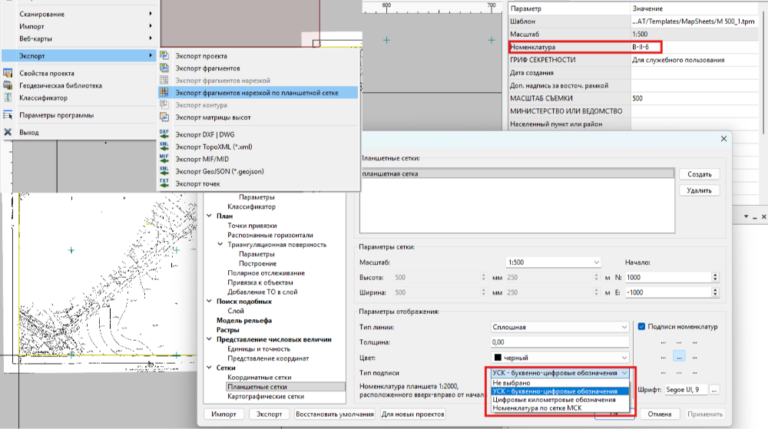The height and width of the screenshot is (429, 768).
Task: Click the Экспорт матрицы высот icon
Action: 165,117
